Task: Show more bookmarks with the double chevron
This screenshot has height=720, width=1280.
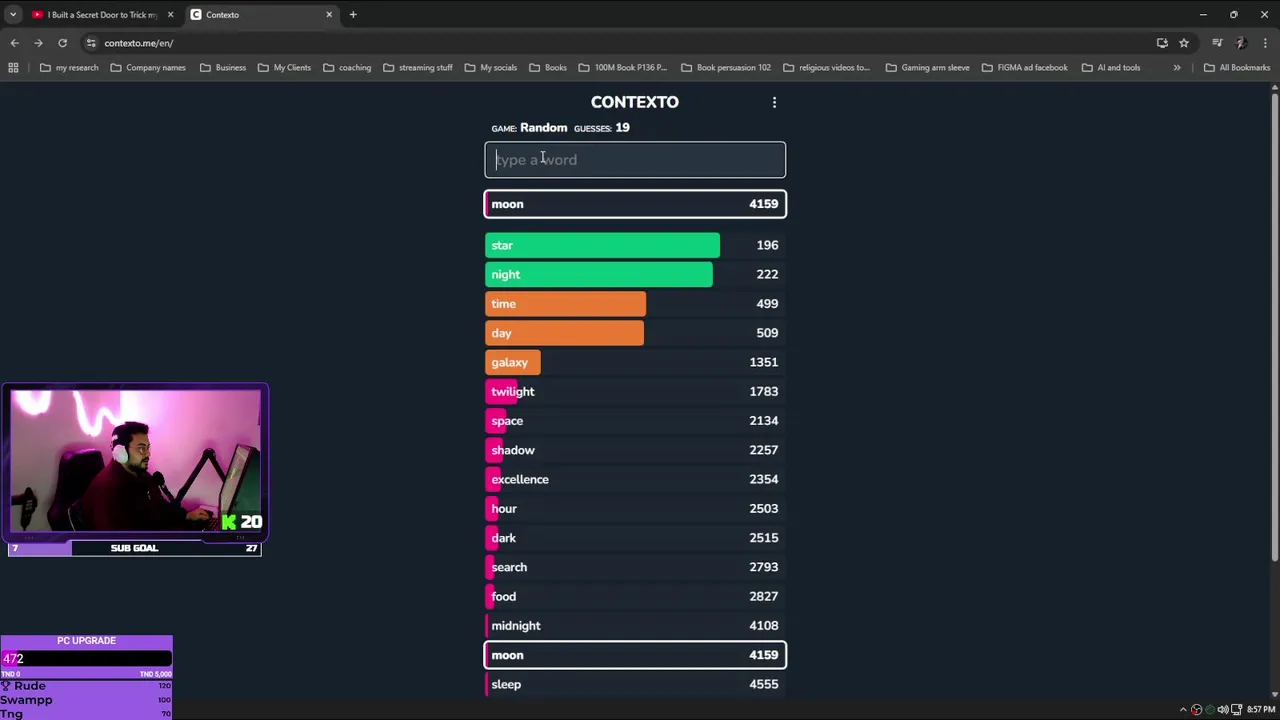Action: tap(1177, 68)
